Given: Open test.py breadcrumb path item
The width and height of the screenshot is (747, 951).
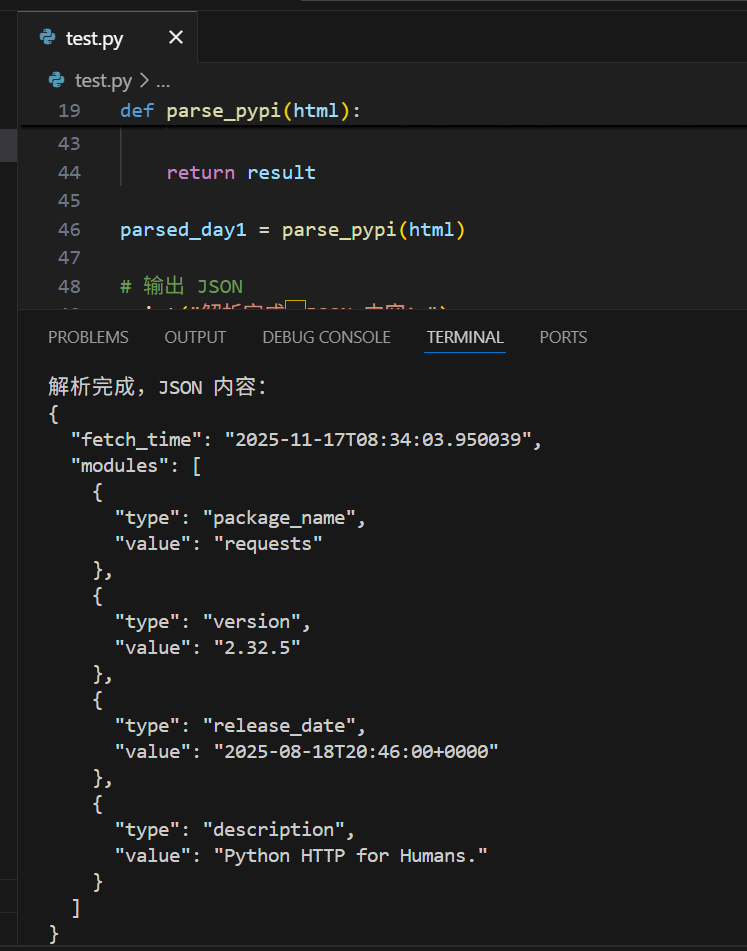Looking at the screenshot, I should [x=103, y=80].
